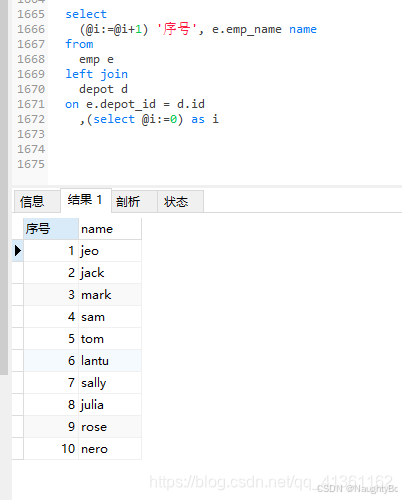
Task: Click the 序号 cell with value 5
Action: click(51, 339)
